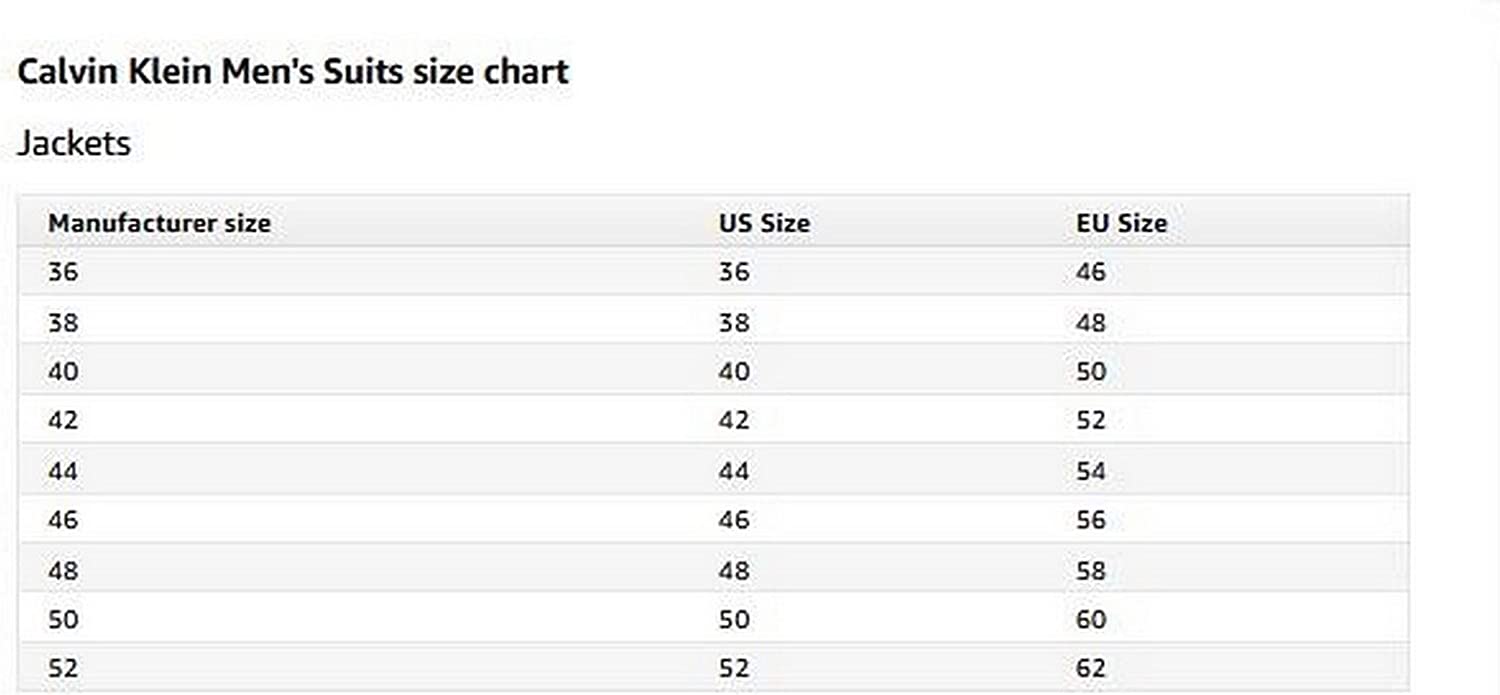The image size is (1500, 695).
Task: Select US size 46 in the middle column
Action: point(734,520)
